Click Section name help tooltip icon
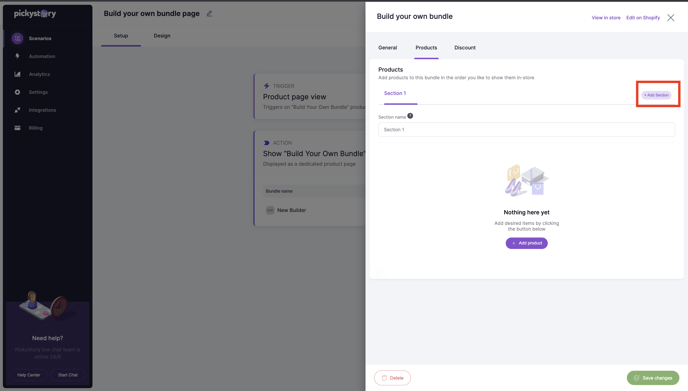The image size is (688, 391). coord(410,116)
